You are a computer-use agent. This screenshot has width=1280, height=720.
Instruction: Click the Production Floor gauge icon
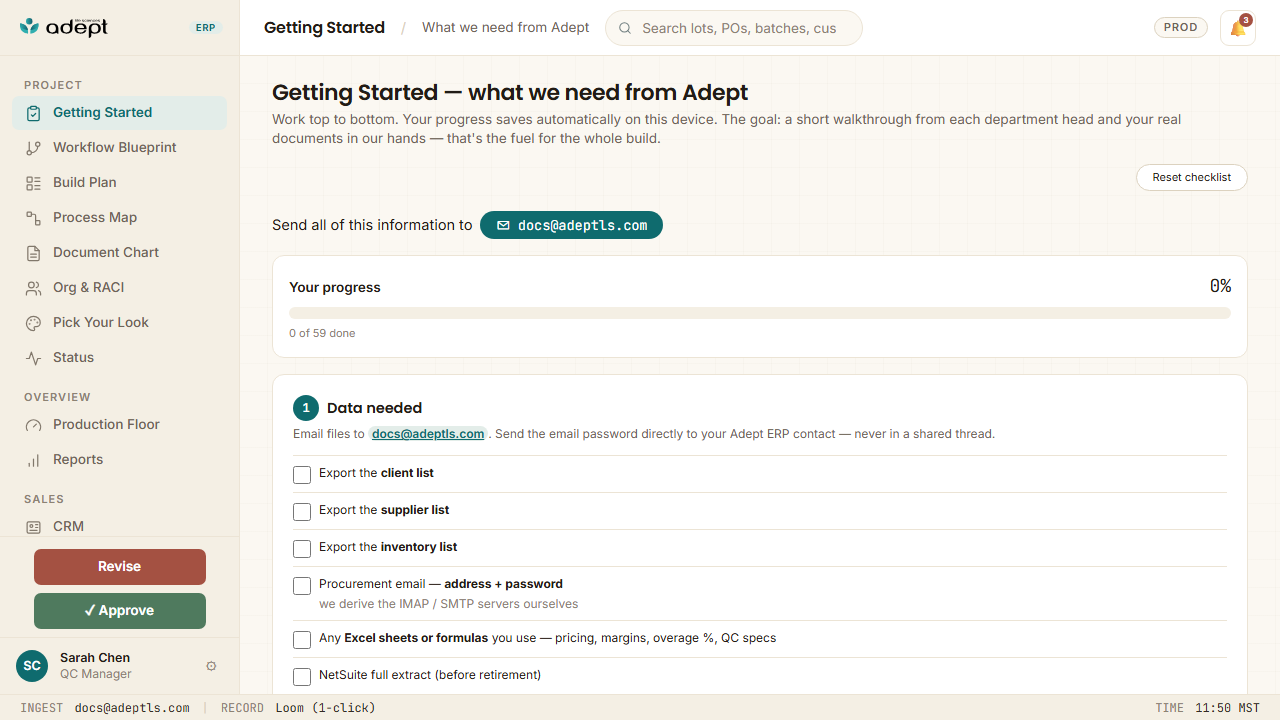33,425
